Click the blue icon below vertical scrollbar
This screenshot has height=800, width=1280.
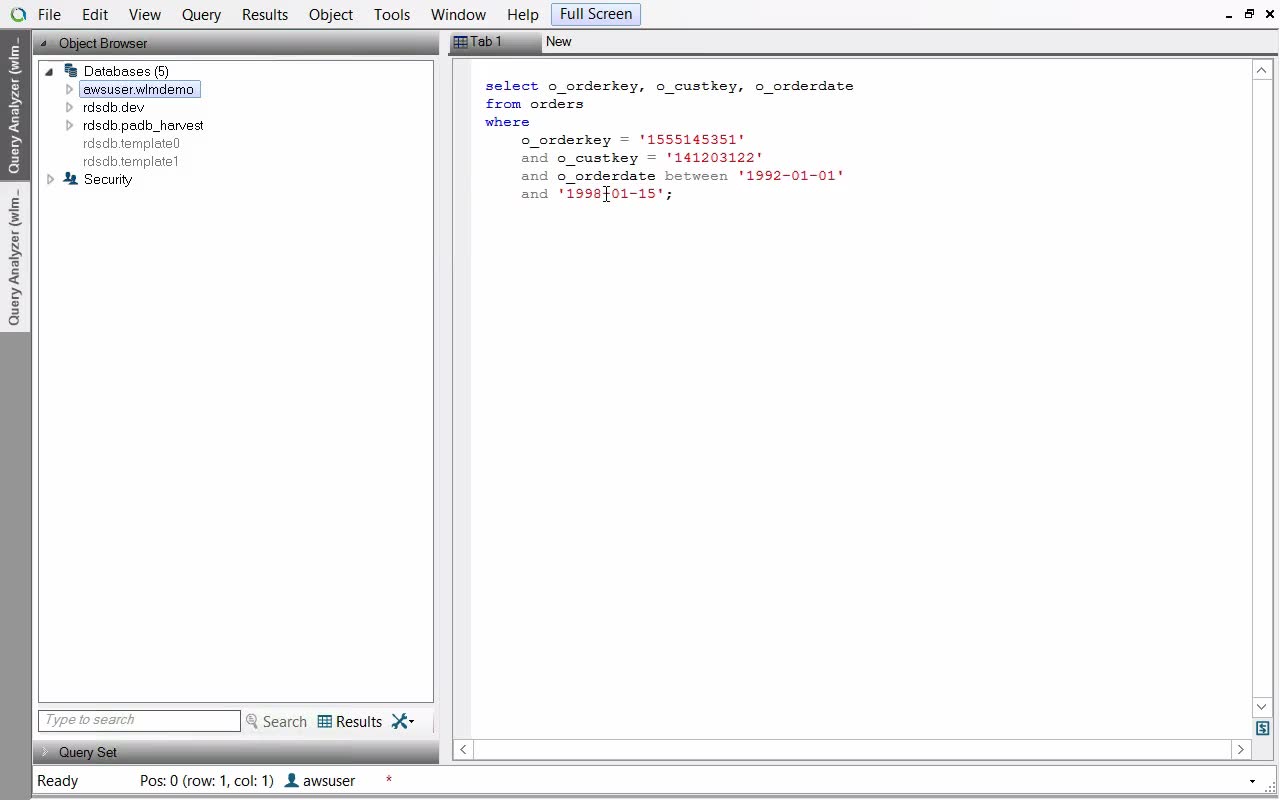pos(1262,729)
